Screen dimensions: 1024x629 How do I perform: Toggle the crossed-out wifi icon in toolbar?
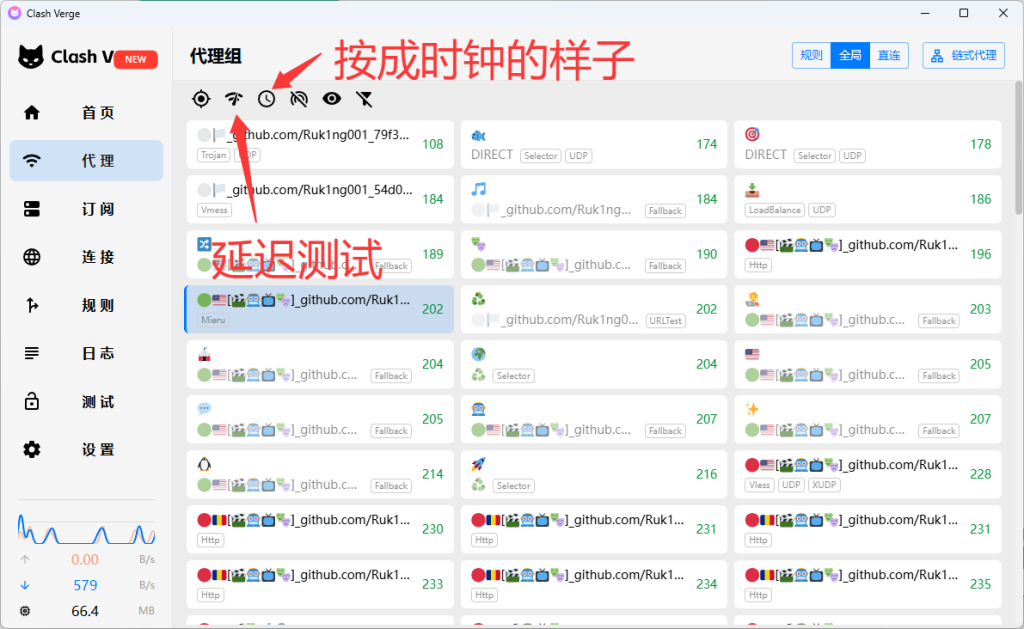tap(299, 99)
